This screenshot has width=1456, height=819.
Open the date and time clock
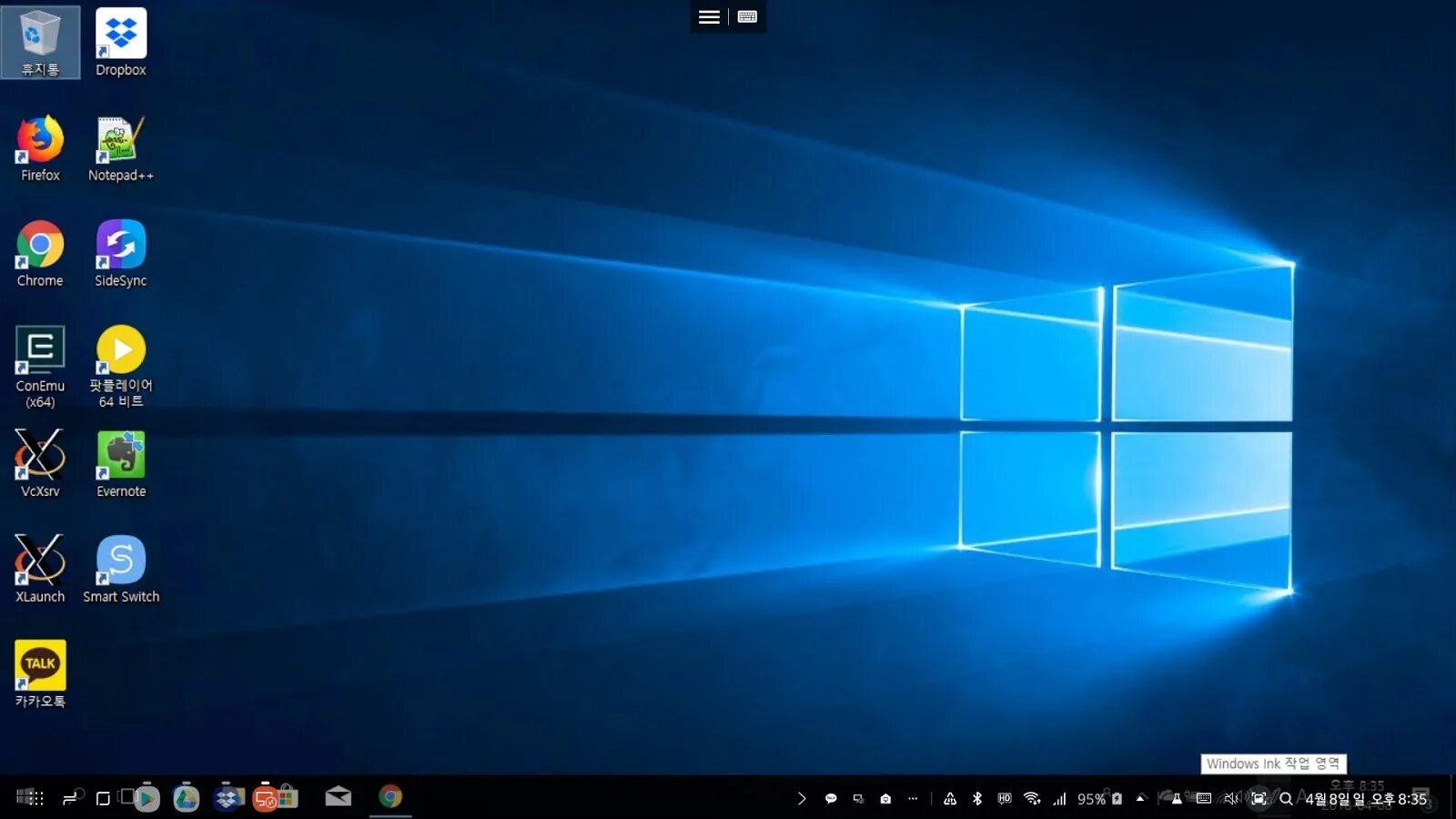pos(1366,799)
